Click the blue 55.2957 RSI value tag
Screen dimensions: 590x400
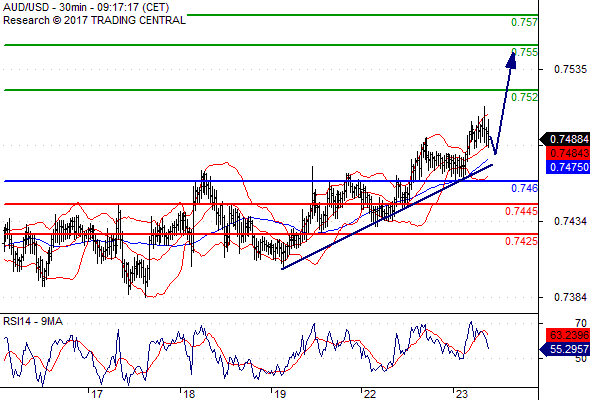pyautogui.click(x=565, y=349)
